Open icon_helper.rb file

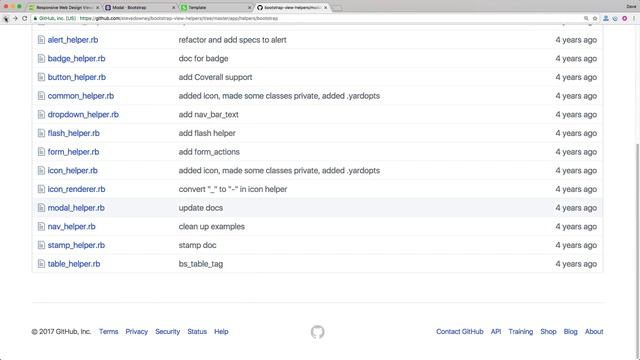[73, 171]
